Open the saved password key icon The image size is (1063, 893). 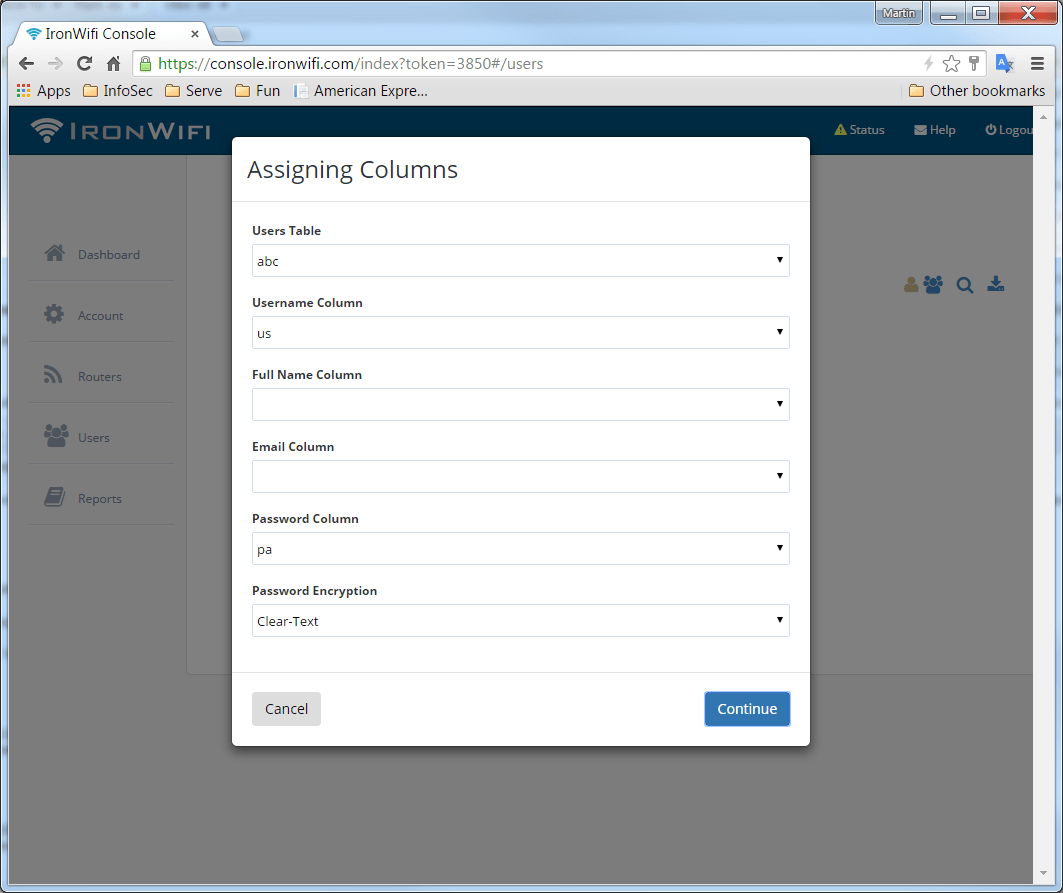(974, 64)
